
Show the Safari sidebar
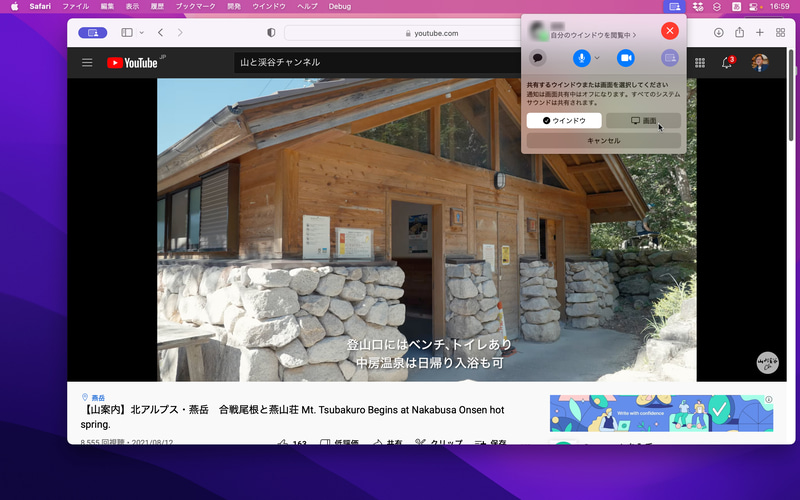tap(127, 33)
